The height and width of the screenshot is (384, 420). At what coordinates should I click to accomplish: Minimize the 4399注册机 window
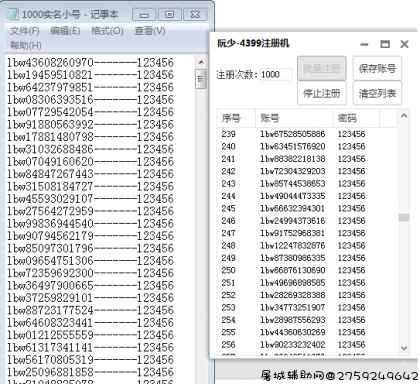[364, 44]
